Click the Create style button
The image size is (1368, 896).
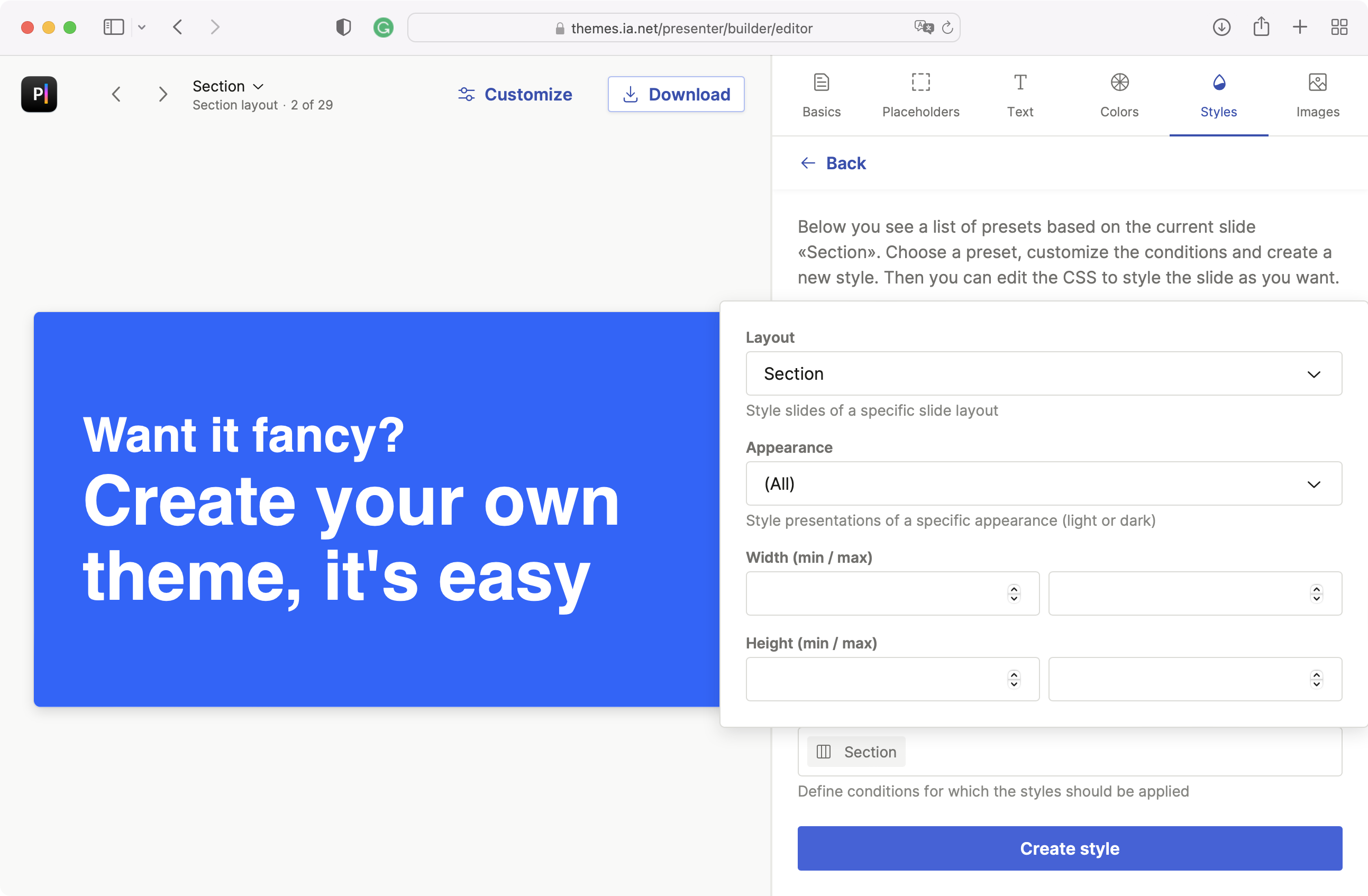tap(1070, 848)
